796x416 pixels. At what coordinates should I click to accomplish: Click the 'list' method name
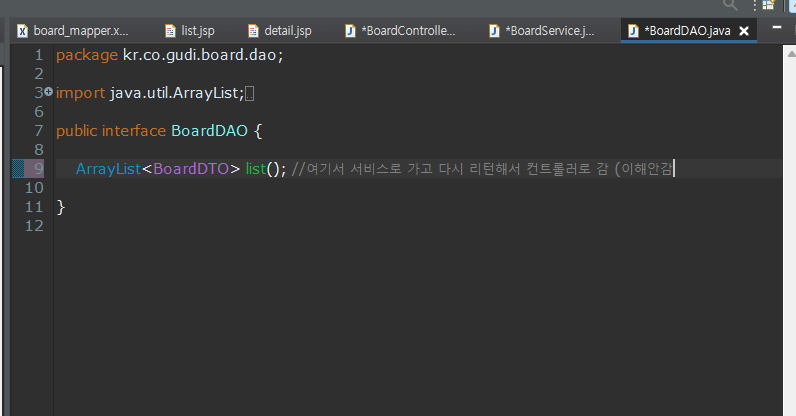coord(256,169)
